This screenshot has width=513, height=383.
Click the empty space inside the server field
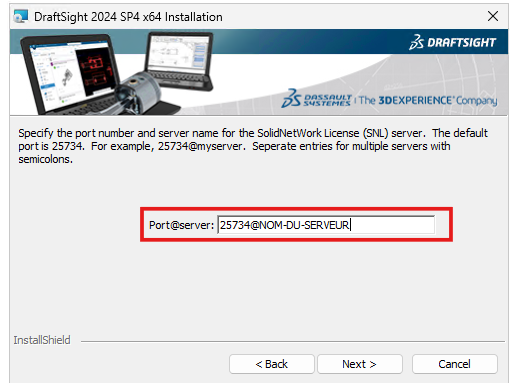[x=393, y=225]
